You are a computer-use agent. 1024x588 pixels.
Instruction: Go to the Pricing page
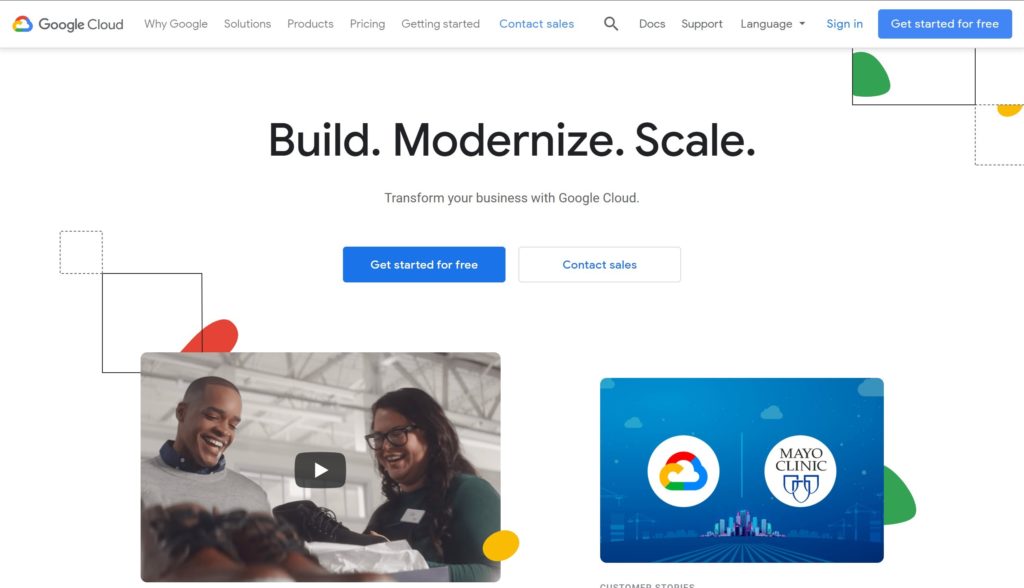pos(367,24)
